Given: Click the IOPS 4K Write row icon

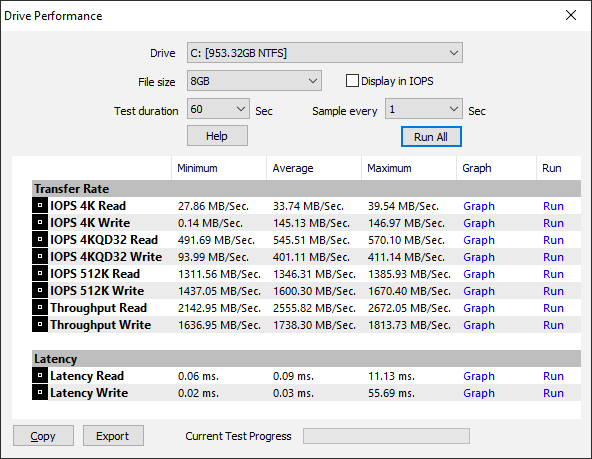Looking at the screenshot, I should tap(40, 222).
